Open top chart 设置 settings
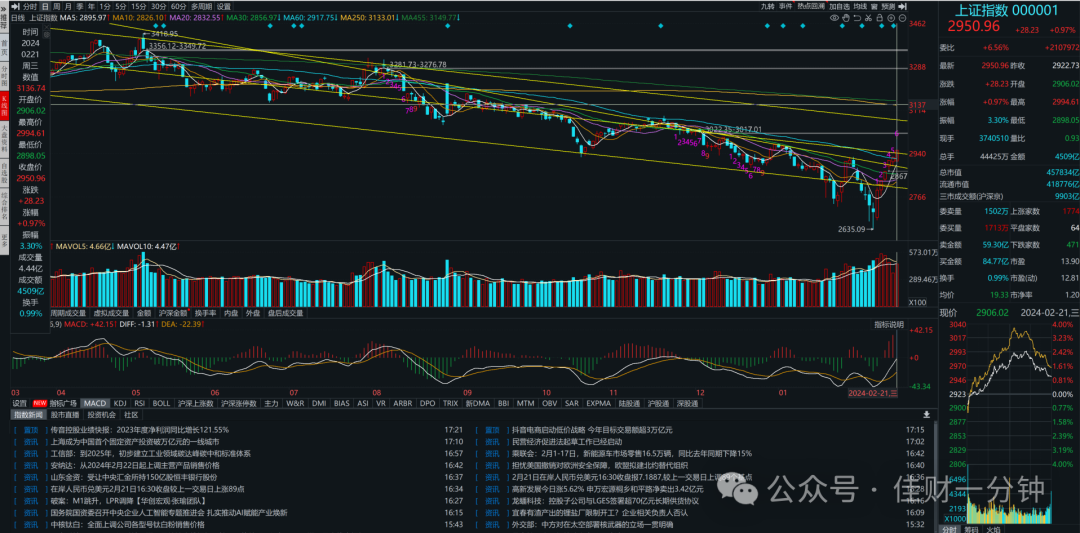This screenshot has height=533, width=1080. (223, 6)
